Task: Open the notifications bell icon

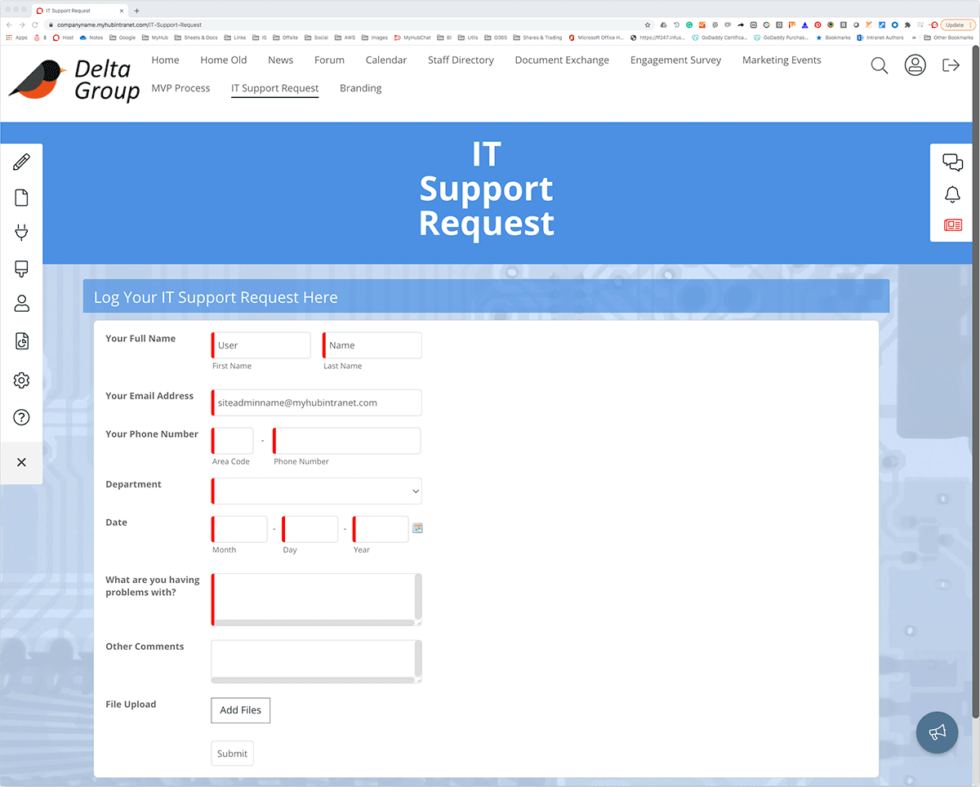Action: tap(952, 195)
